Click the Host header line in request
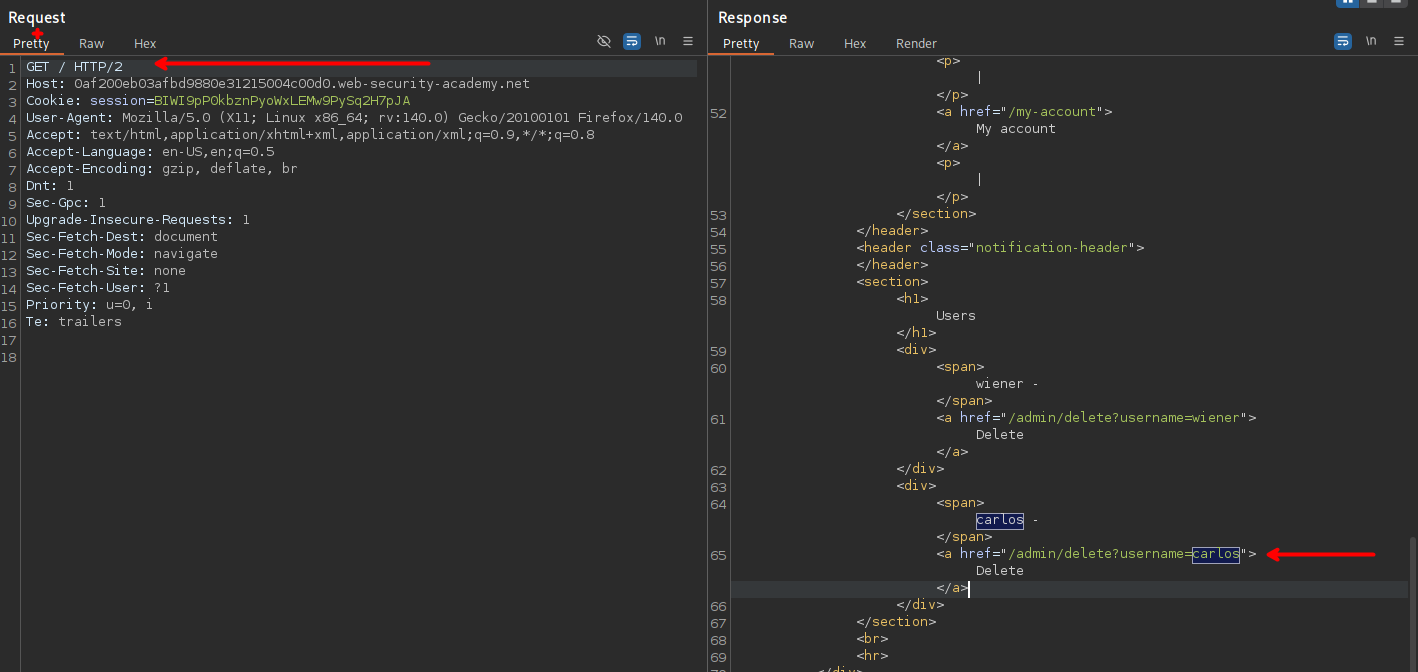The width and height of the screenshot is (1418, 672). 277,84
